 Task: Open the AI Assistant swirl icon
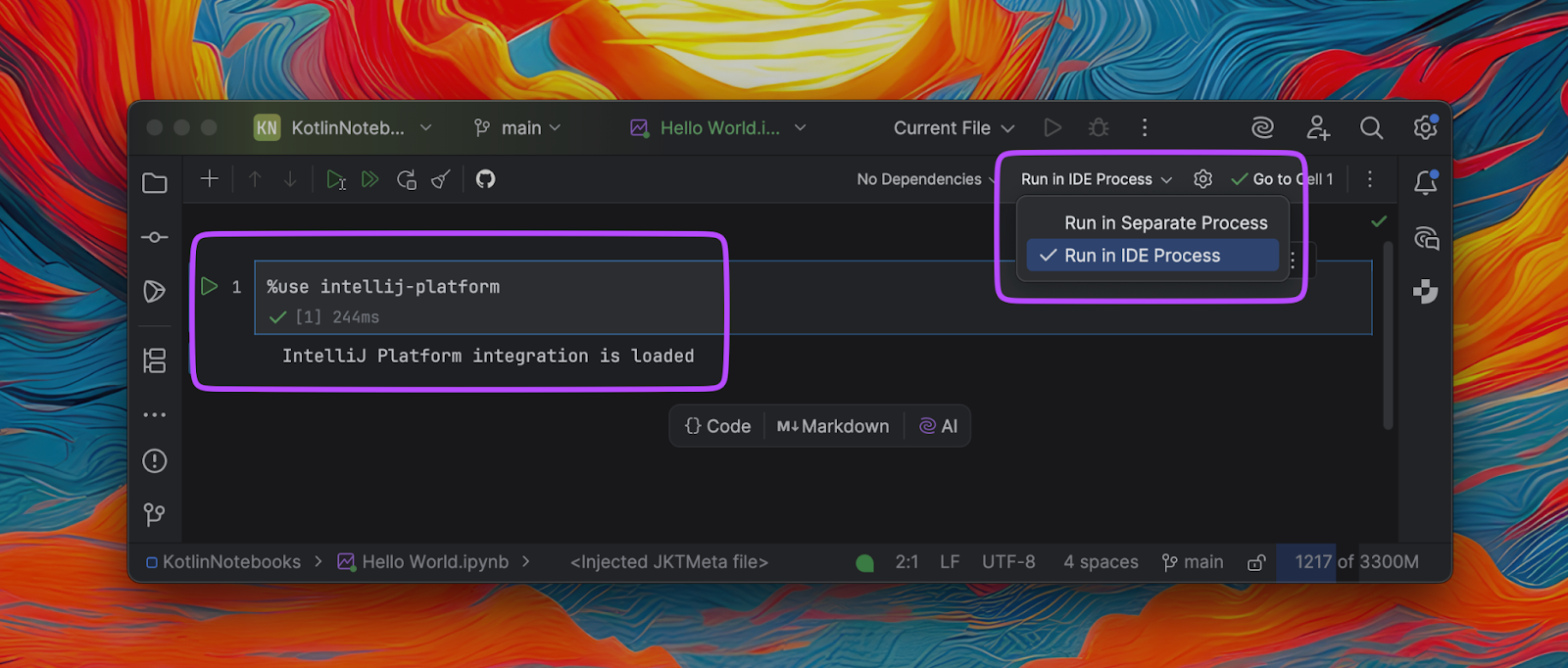[1262, 127]
